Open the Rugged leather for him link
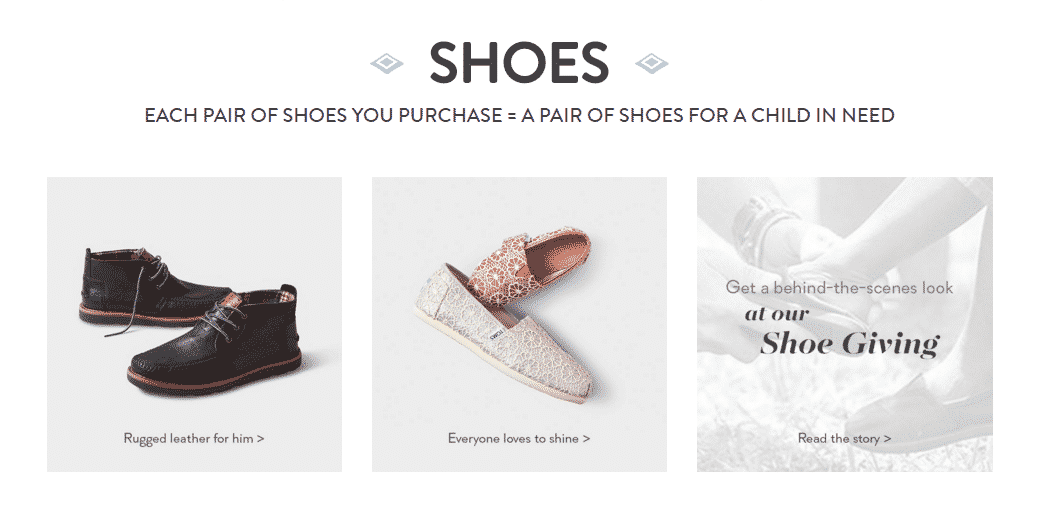 (194, 438)
